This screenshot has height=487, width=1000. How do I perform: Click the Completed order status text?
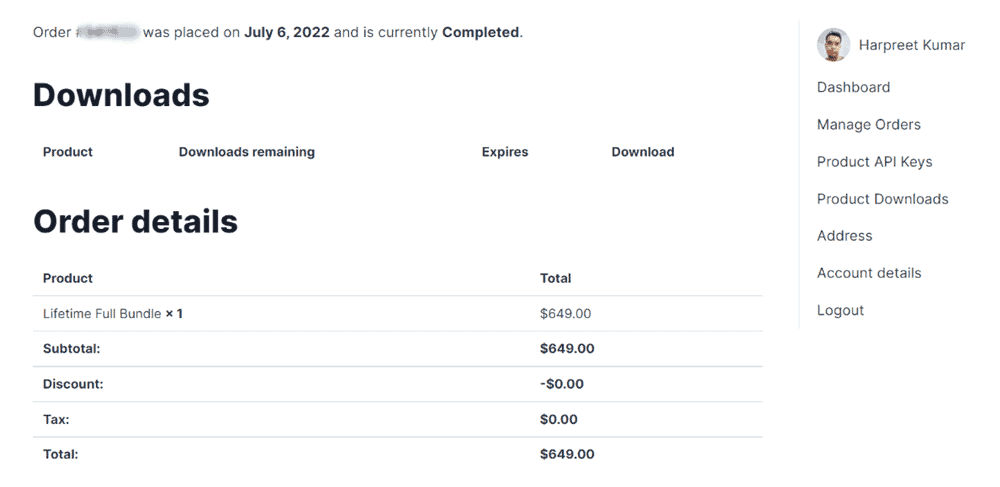pos(480,32)
